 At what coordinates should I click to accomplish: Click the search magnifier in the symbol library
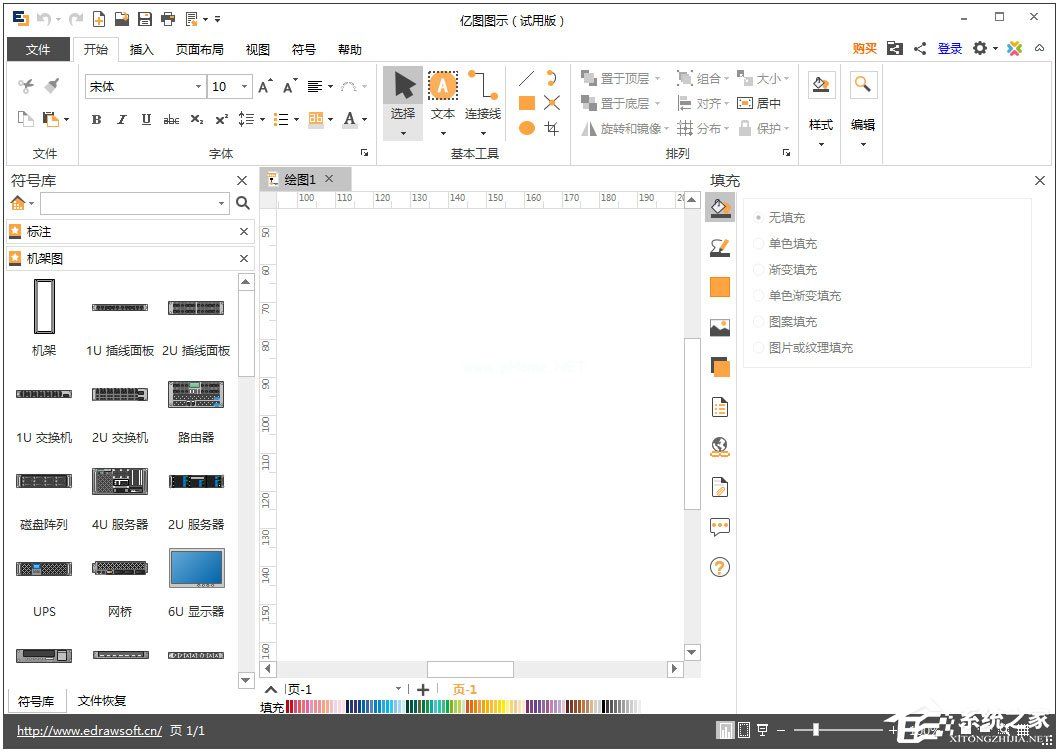(x=241, y=203)
